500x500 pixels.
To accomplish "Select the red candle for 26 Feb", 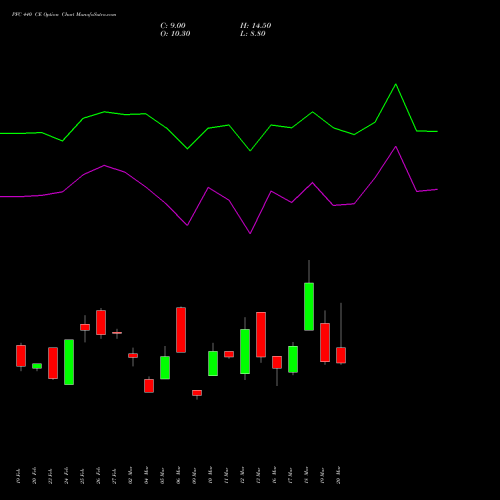I will (x=101, y=322).
